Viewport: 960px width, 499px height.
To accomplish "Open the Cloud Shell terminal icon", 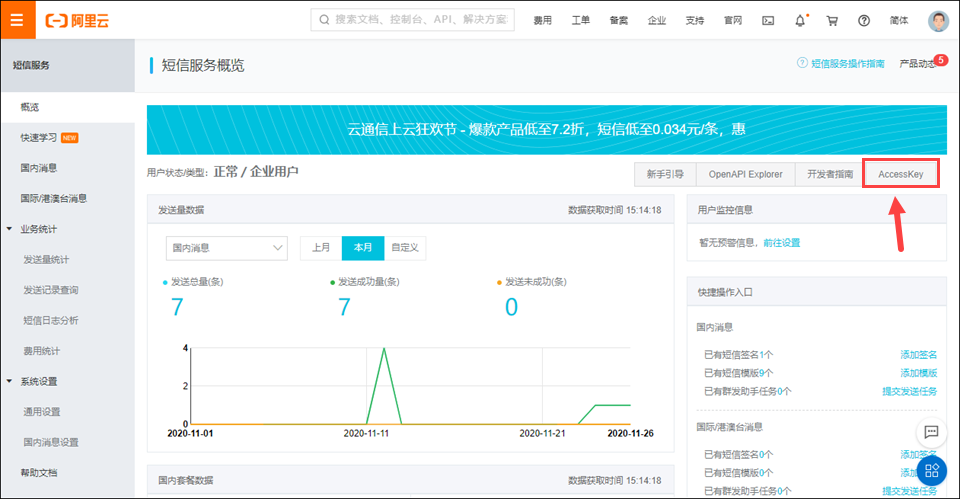I will (768, 21).
